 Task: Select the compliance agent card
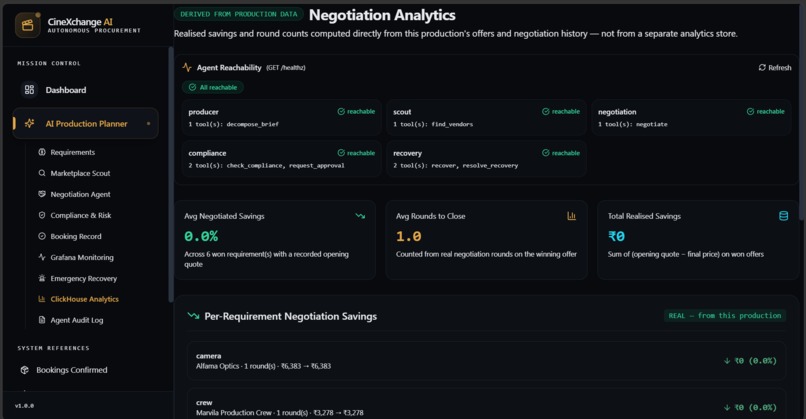pyautogui.click(x=281, y=159)
